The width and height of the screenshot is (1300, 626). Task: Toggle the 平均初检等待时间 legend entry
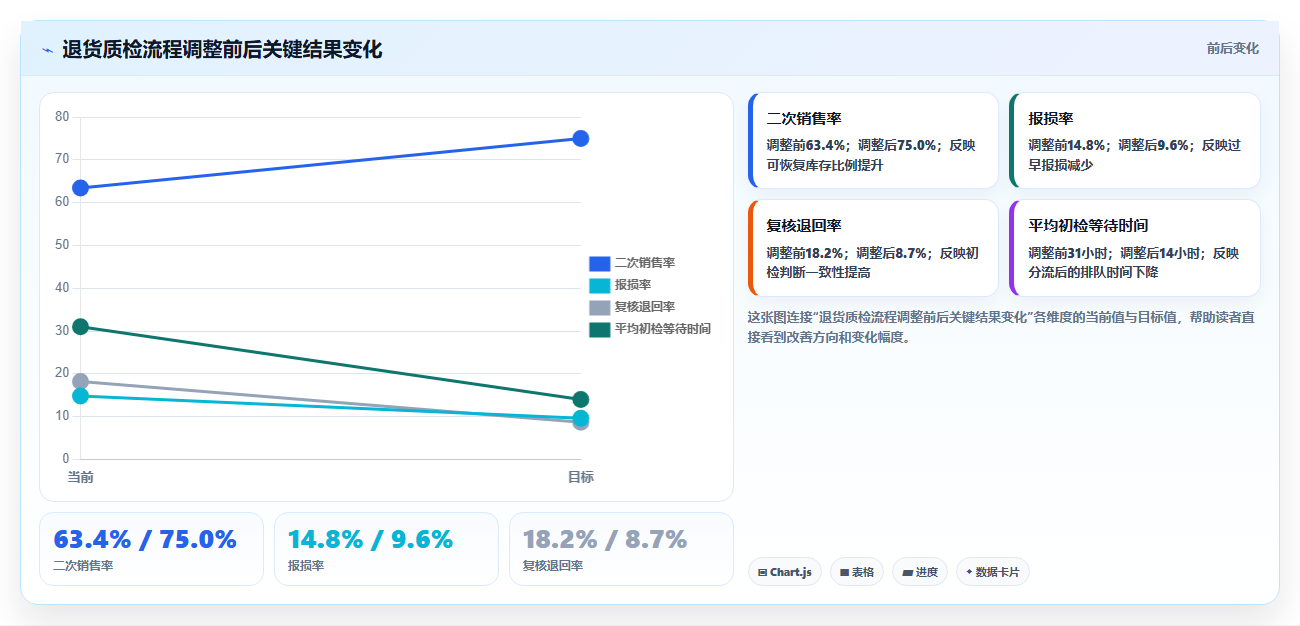click(650, 329)
